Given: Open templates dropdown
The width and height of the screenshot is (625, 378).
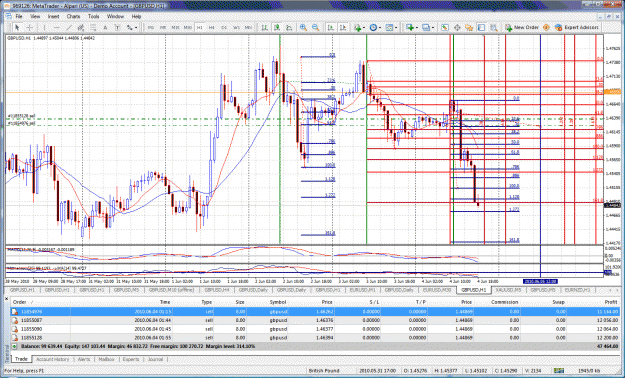Looking at the screenshot, I should point(391,28).
